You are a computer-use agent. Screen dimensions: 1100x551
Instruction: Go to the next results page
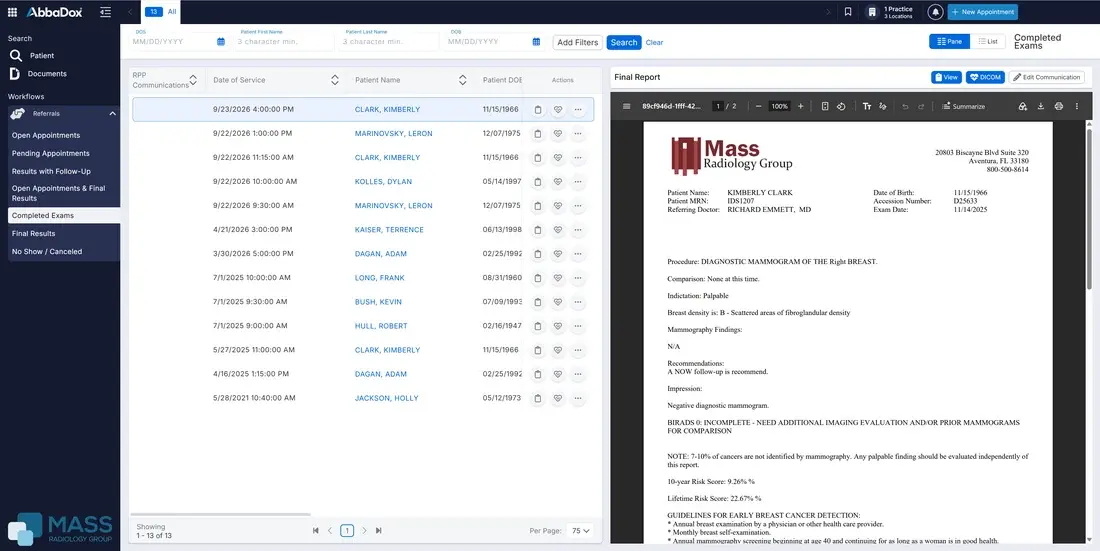pyautogui.click(x=363, y=531)
